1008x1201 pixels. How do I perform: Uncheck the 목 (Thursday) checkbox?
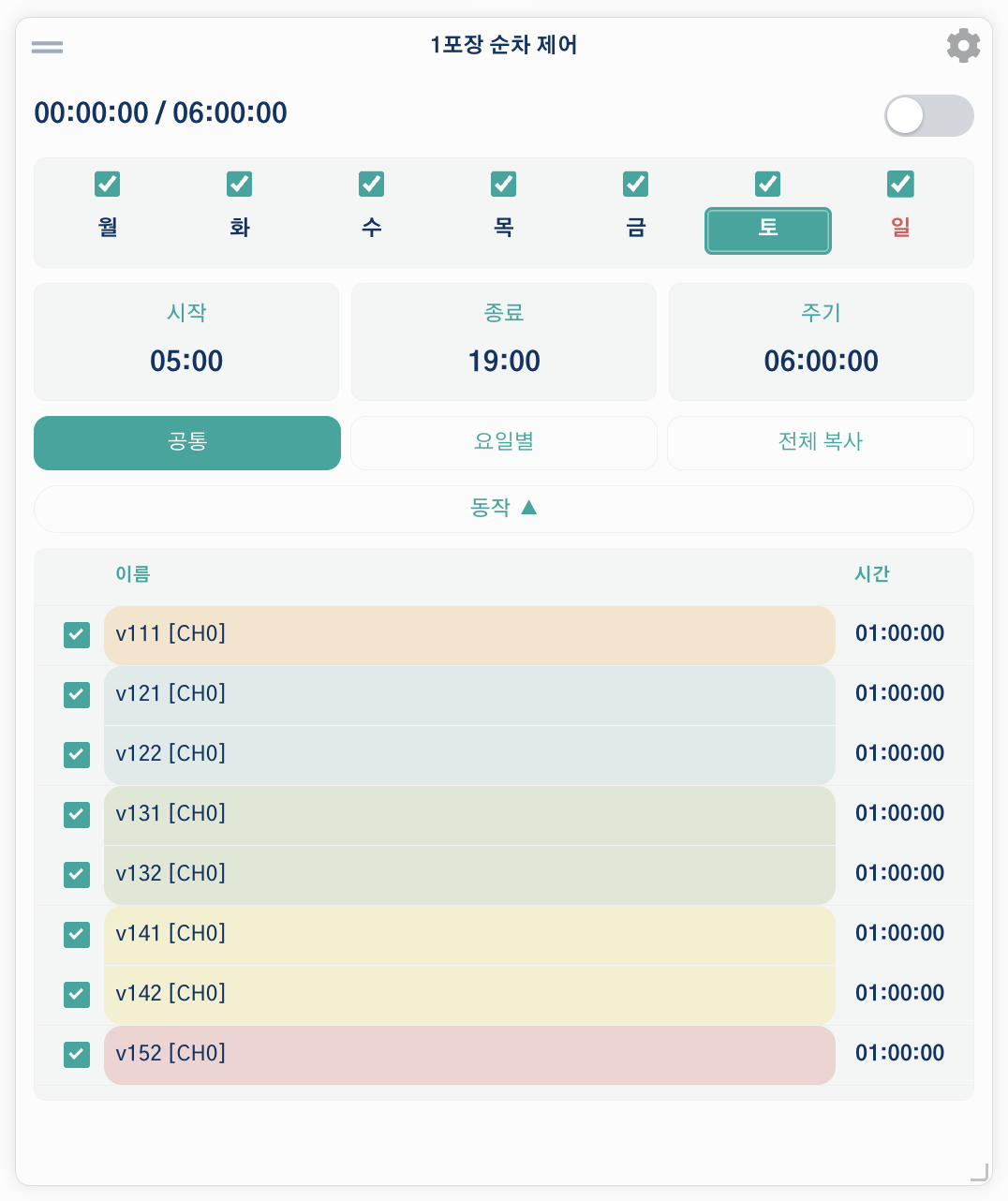504,184
